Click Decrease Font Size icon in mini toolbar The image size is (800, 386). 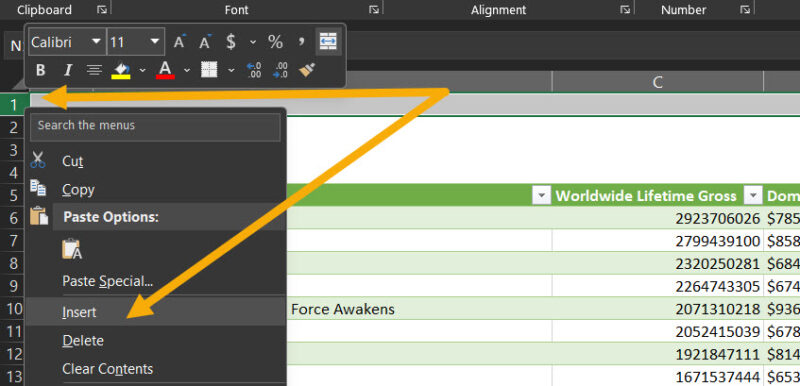tap(205, 42)
